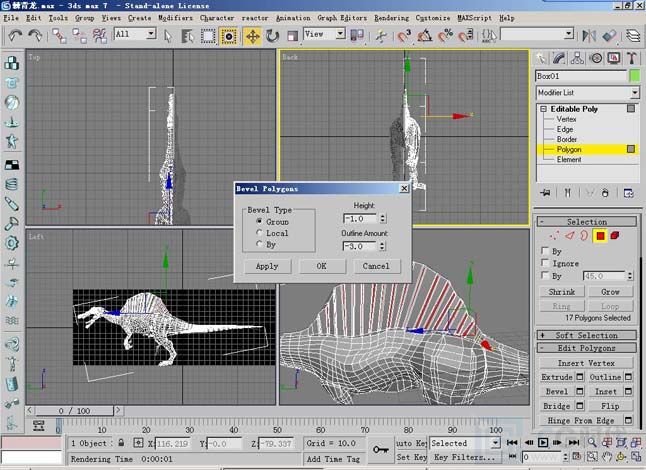The width and height of the screenshot is (646, 470).
Task: Select Polygon sub-object red square icon
Action: [600, 236]
